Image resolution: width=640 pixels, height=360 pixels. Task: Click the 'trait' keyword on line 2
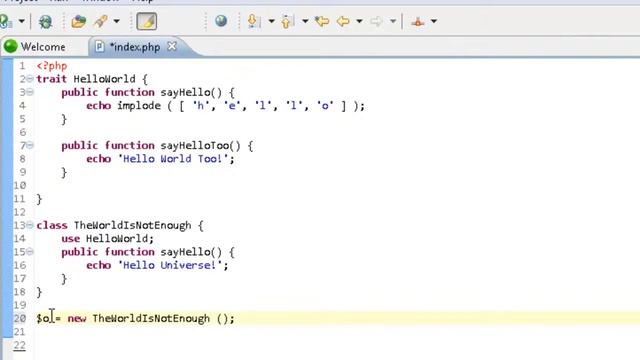pyautogui.click(x=51, y=79)
